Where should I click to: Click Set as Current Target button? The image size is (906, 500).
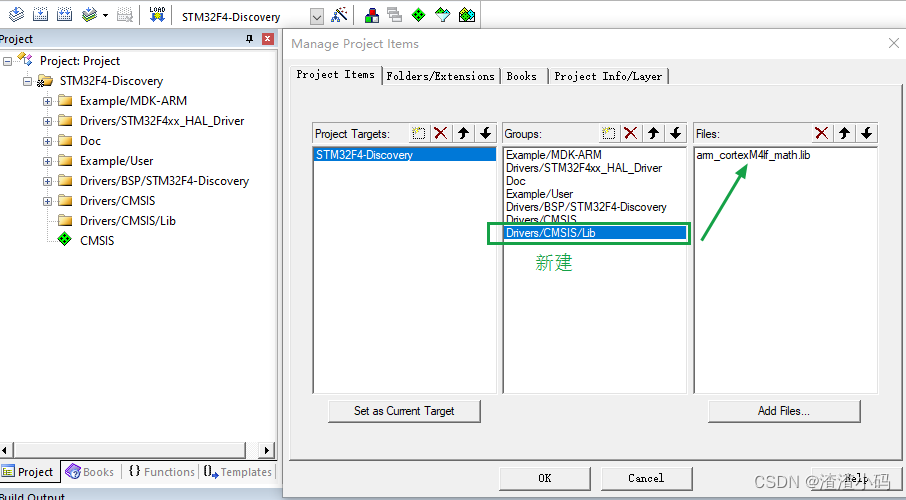click(x=404, y=411)
